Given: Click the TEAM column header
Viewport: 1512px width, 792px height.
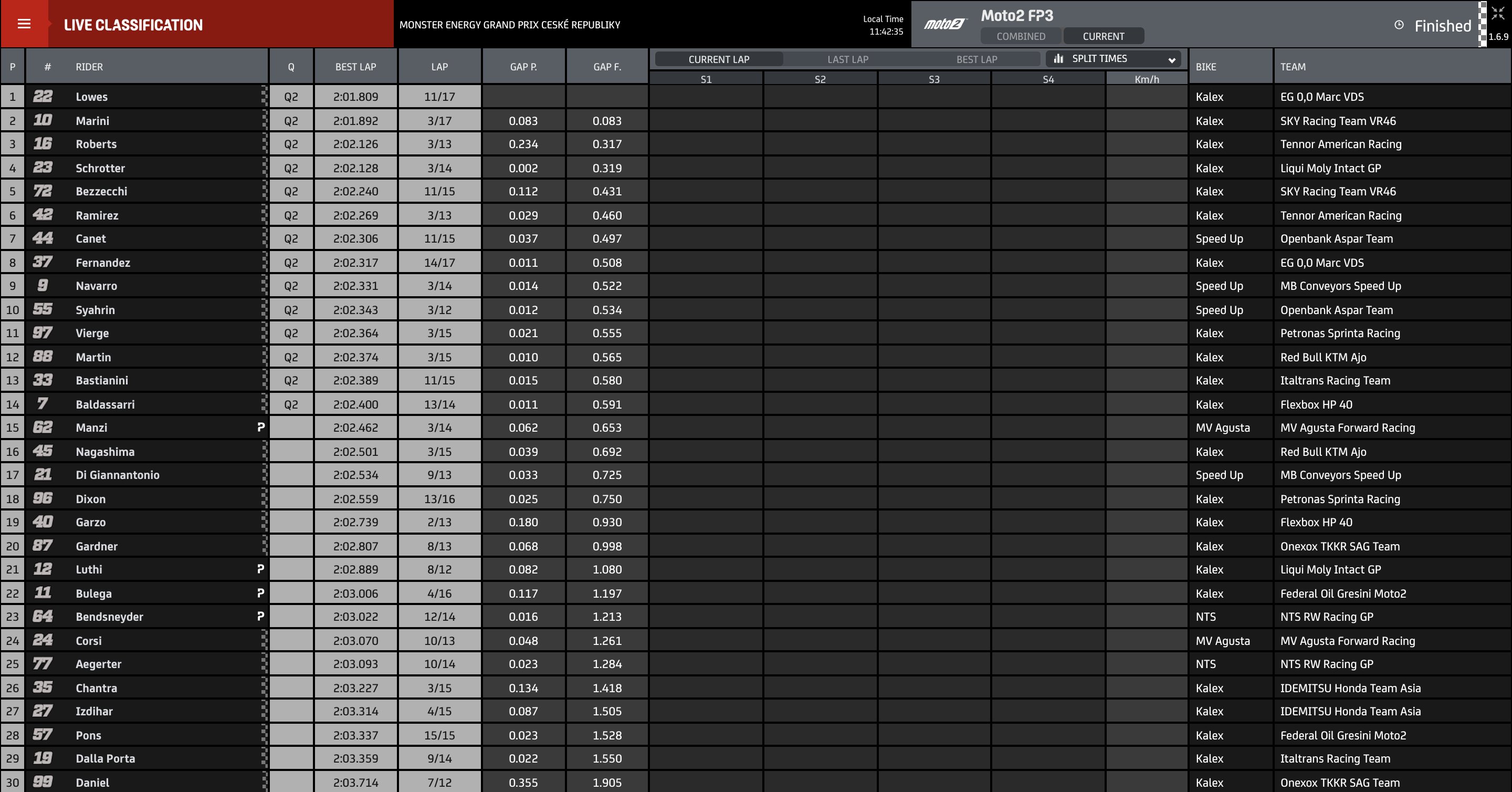Looking at the screenshot, I should (1392, 66).
